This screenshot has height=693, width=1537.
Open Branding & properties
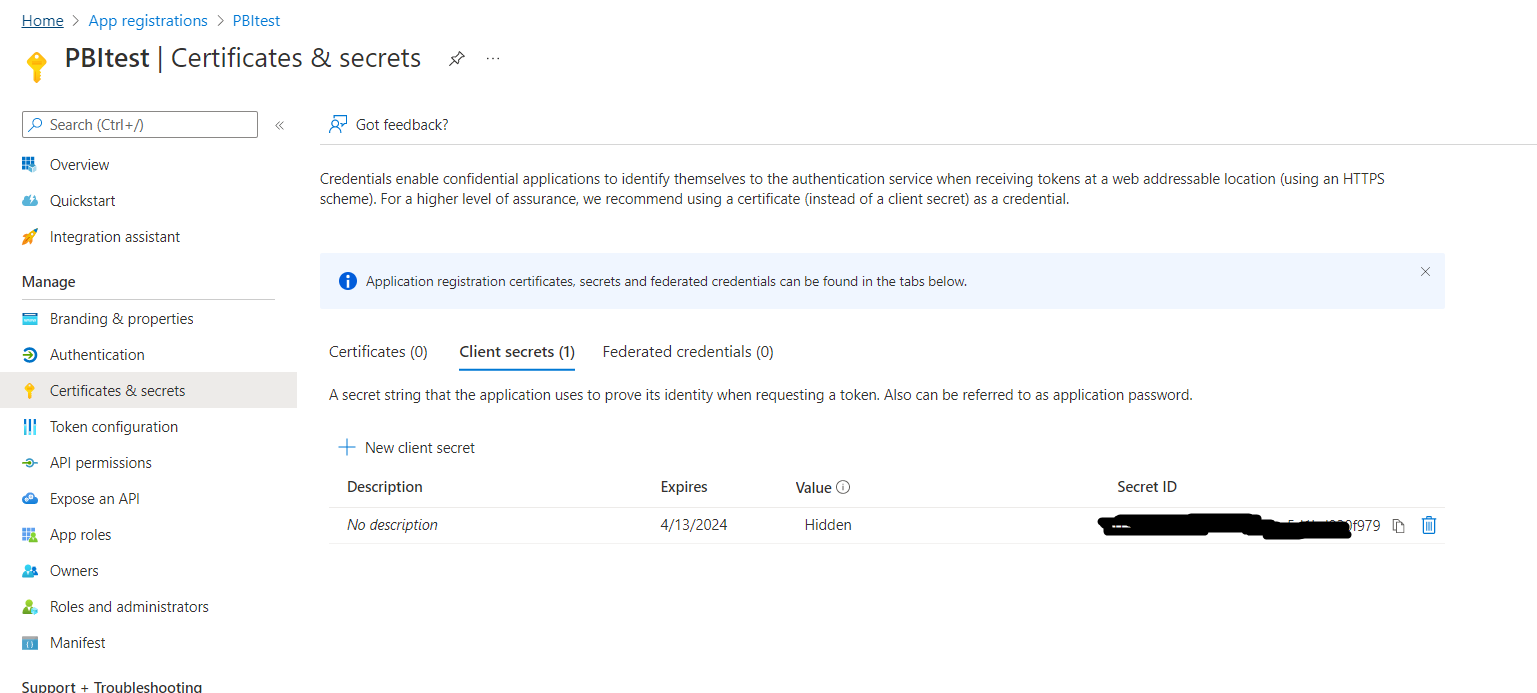coord(121,318)
